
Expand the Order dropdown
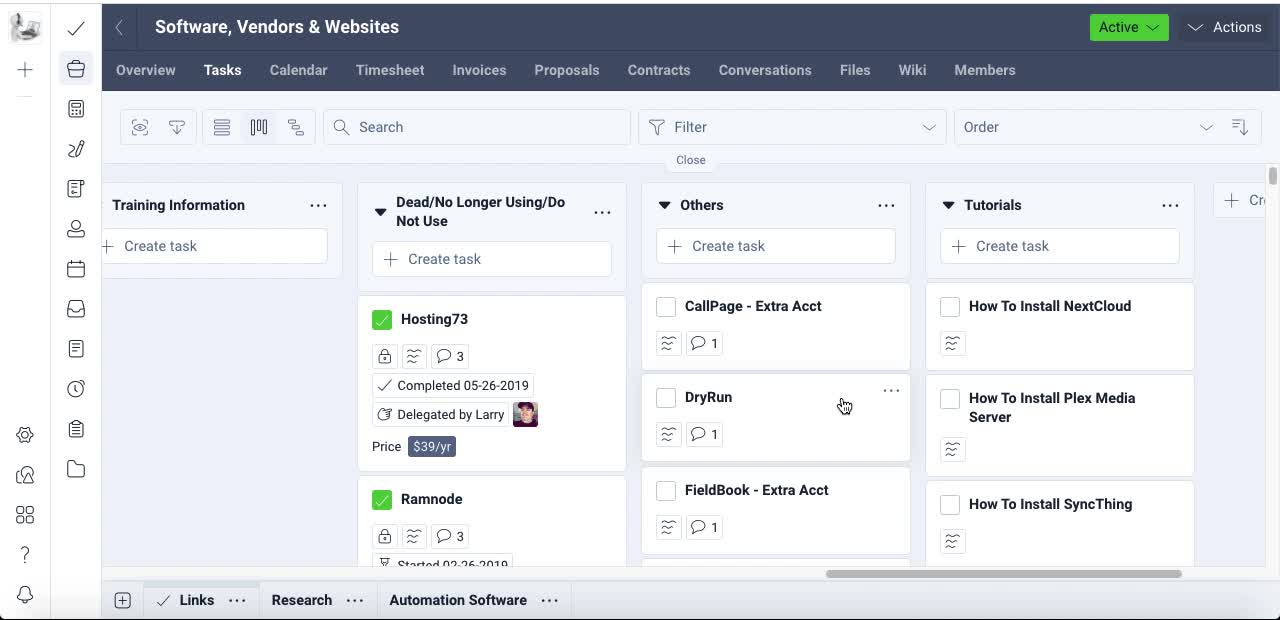(1087, 127)
